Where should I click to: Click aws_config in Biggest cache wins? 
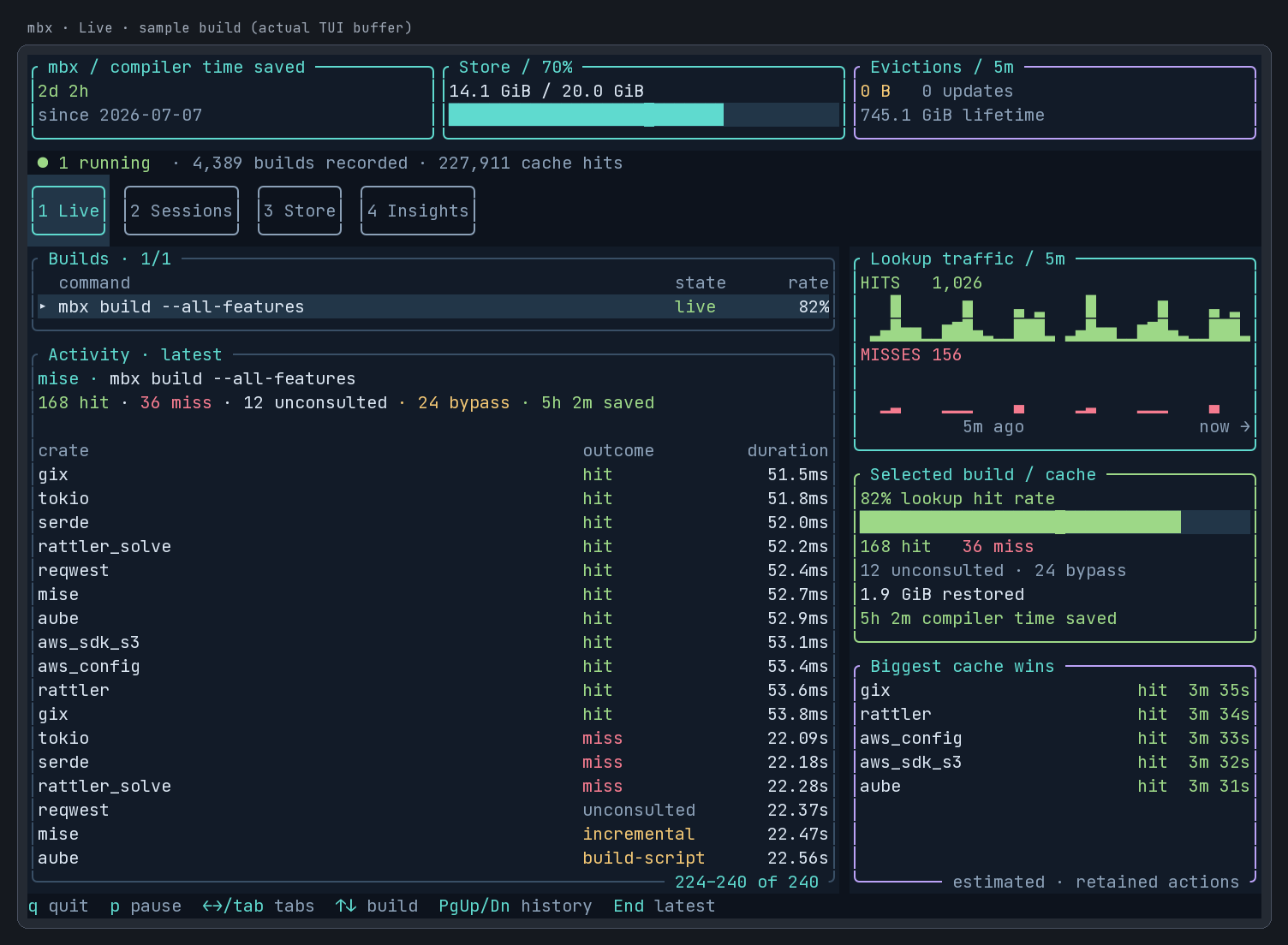[x=1055, y=738]
